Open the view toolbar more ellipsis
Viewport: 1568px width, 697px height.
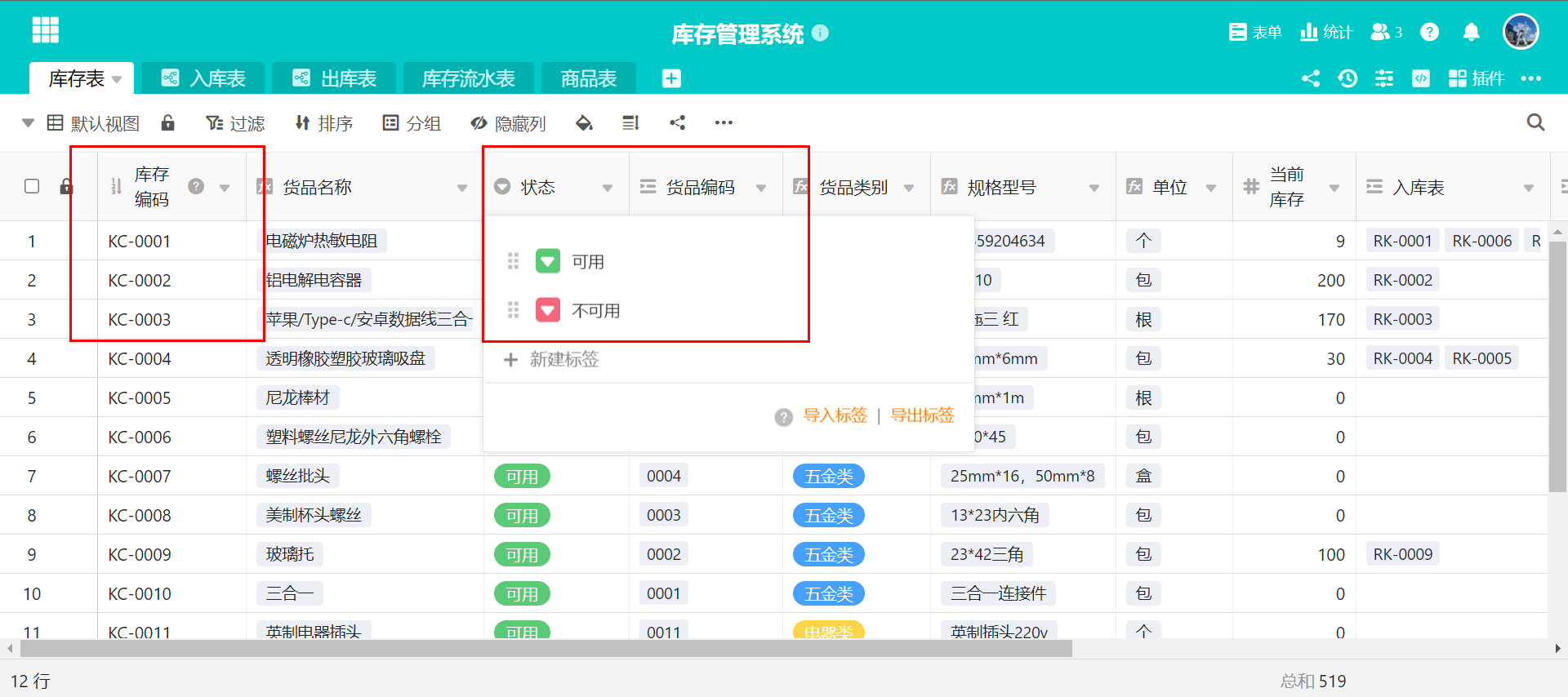click(724, 122)
